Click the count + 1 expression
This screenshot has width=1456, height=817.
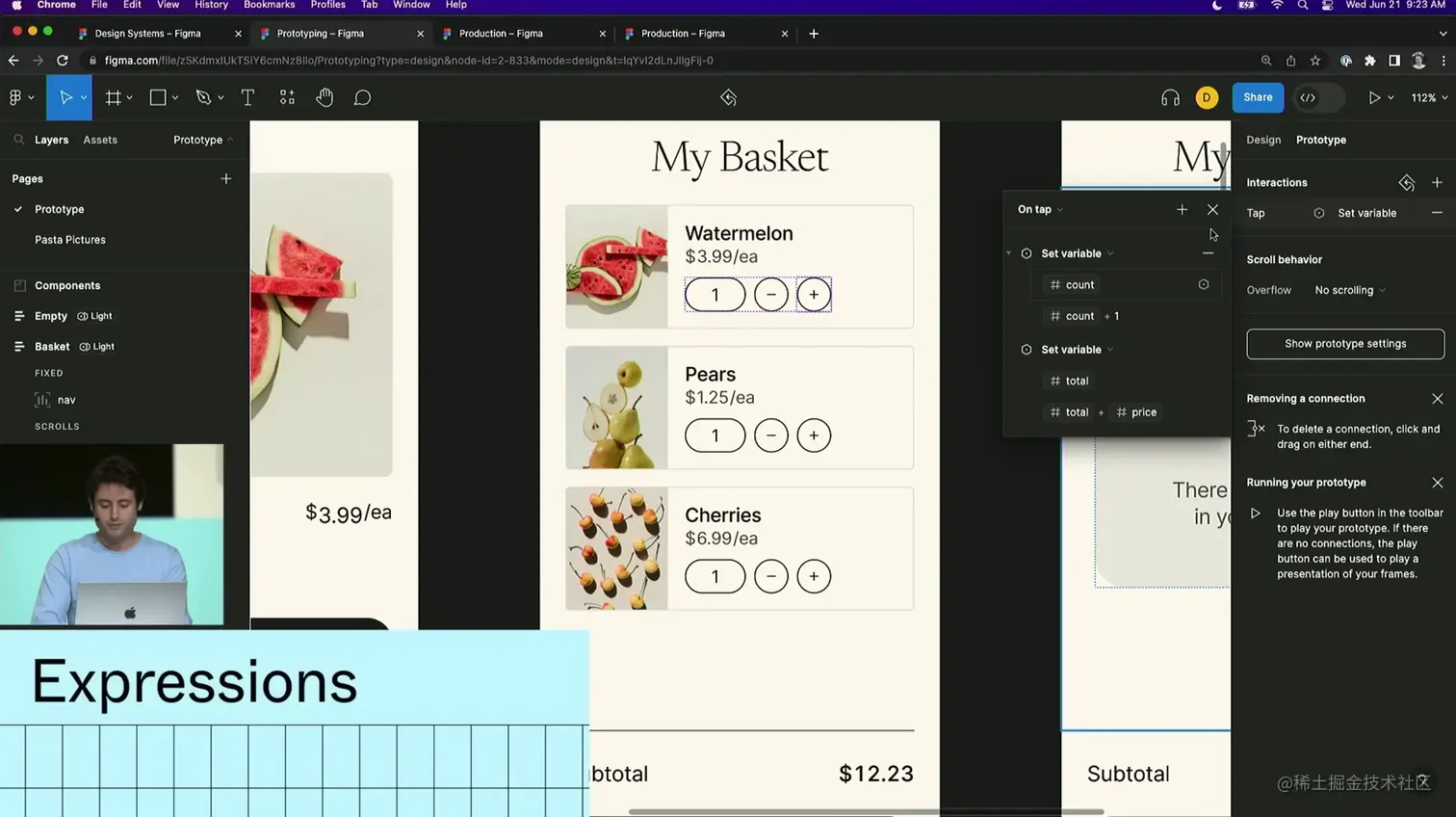[x=1084, y=316]
